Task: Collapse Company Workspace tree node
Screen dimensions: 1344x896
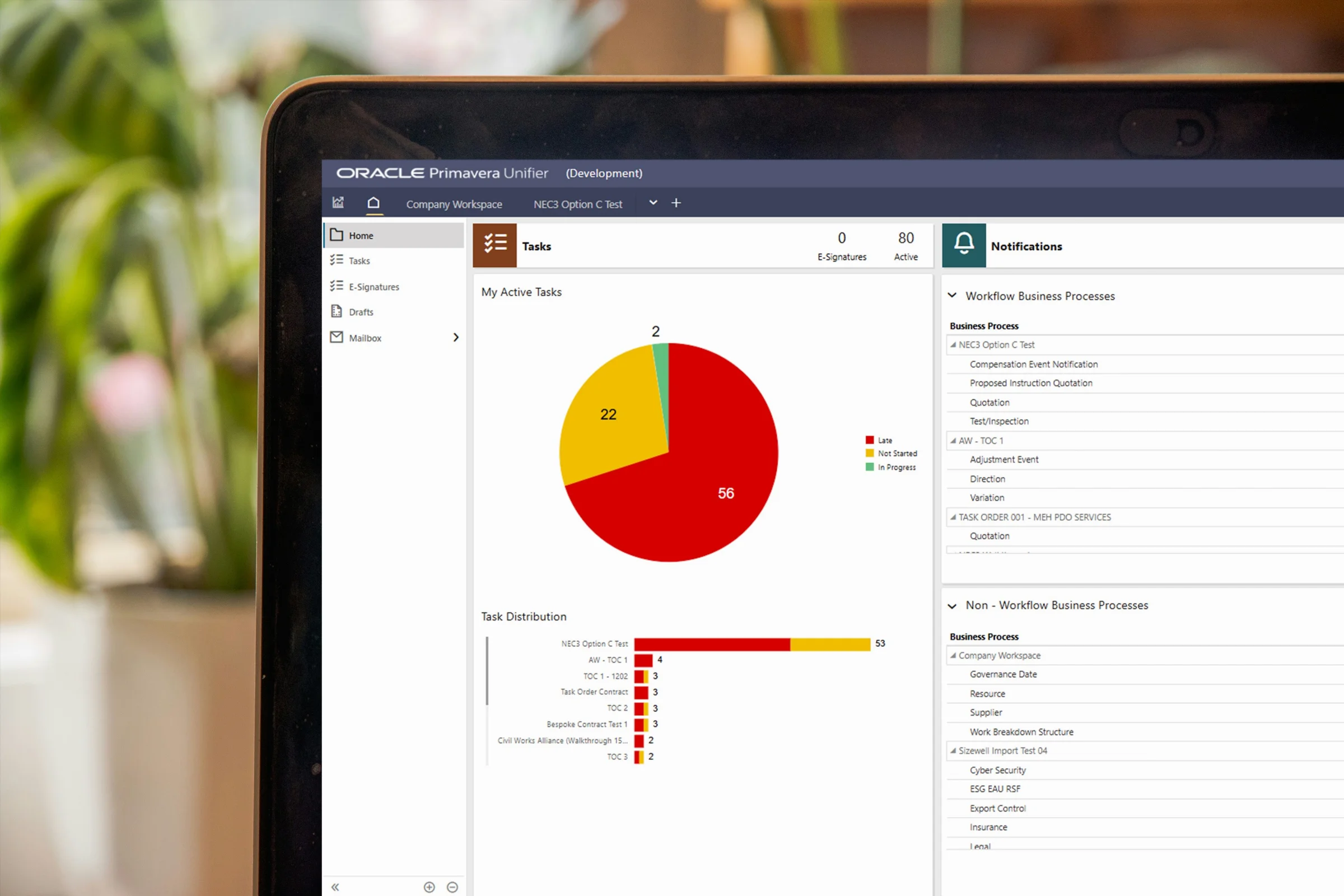Action: click(953, 655)
